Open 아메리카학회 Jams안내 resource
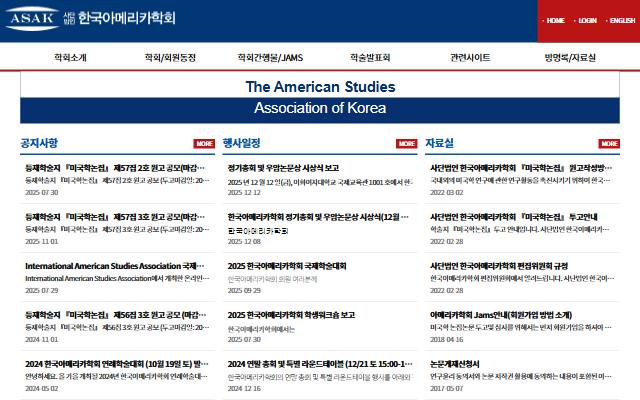Viewport: 640px width, 400px height. (501, 315)
